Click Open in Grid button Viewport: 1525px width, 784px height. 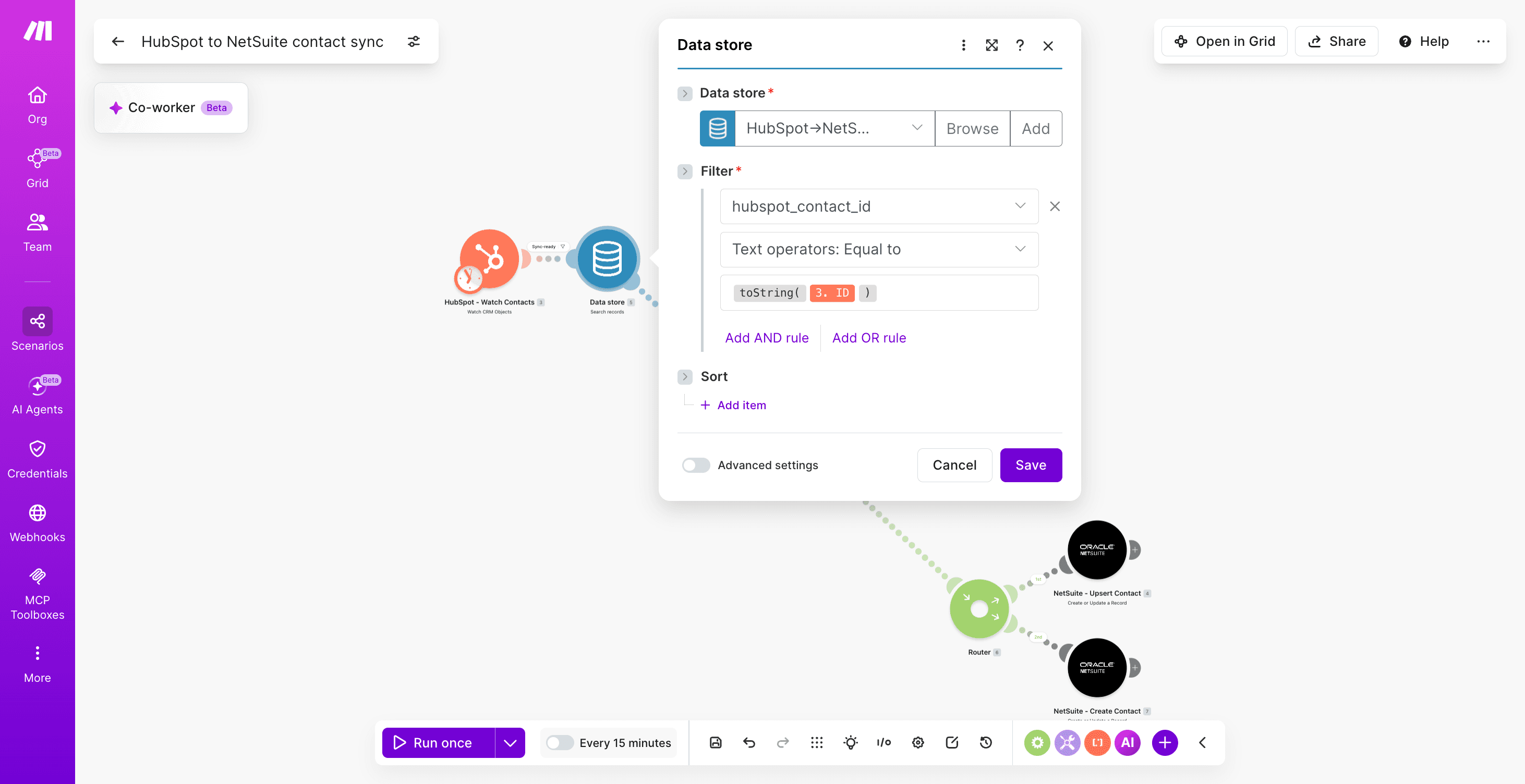(x=1224, y=41)
